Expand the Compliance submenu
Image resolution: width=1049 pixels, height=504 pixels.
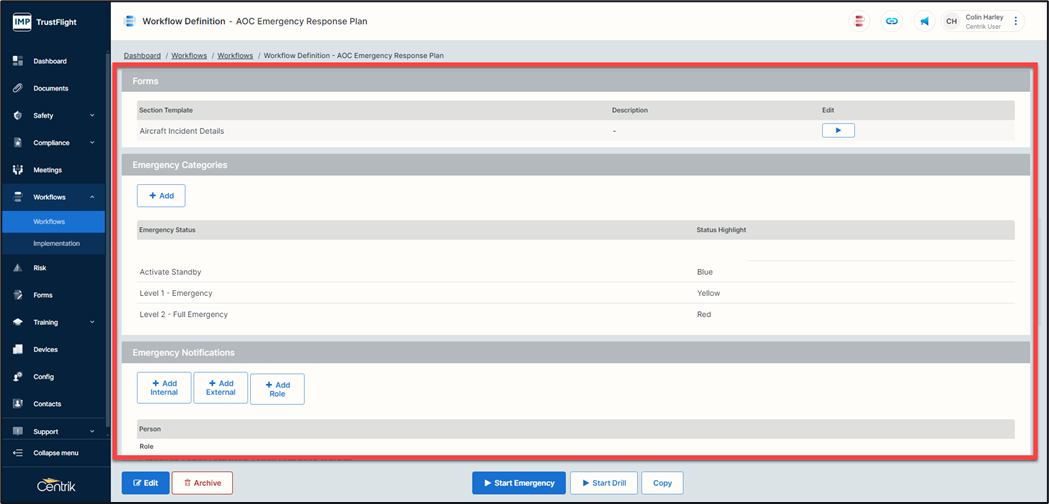click(92, 143)
